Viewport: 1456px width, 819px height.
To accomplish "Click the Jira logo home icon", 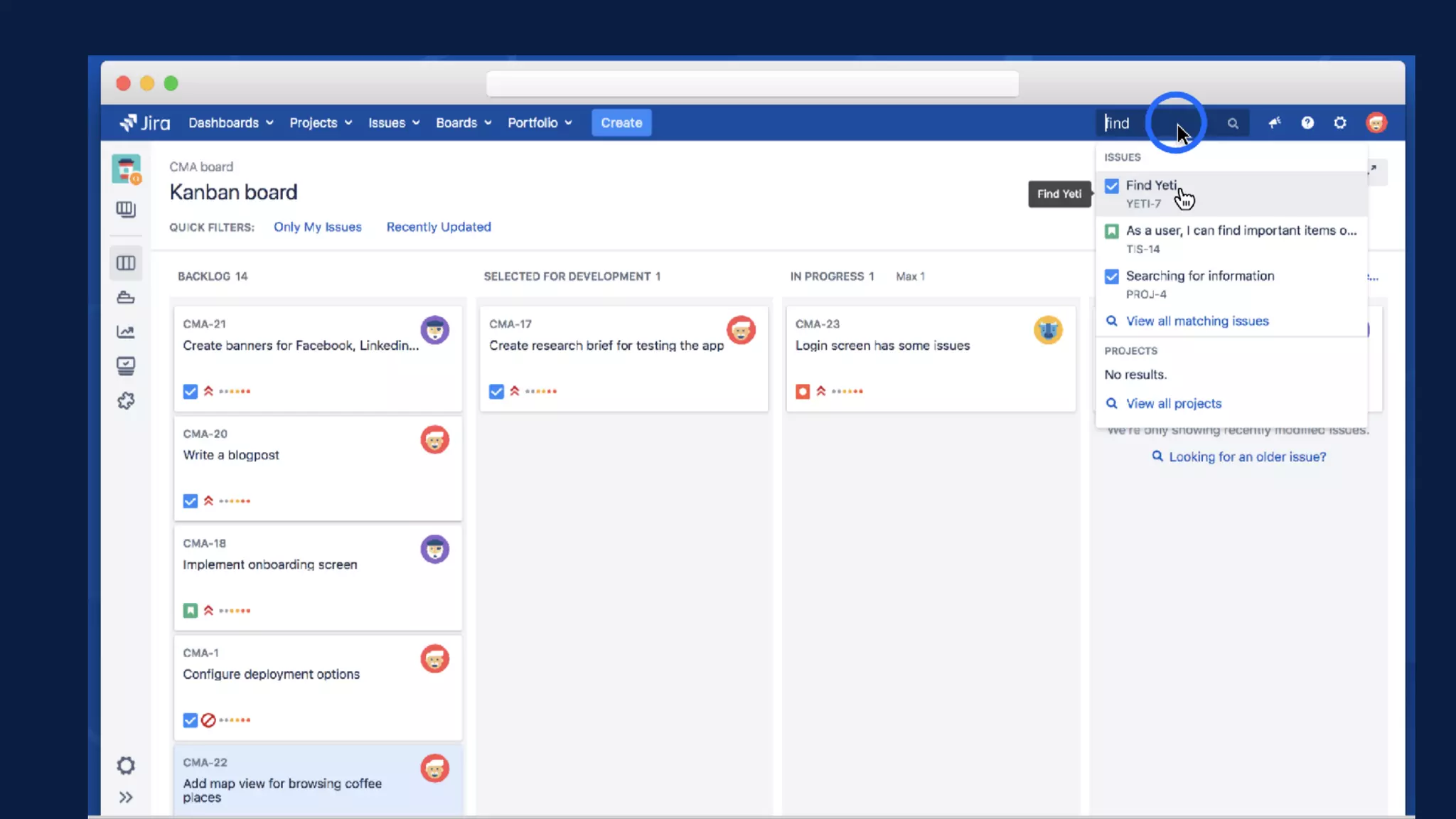I will tap(145, 123).
